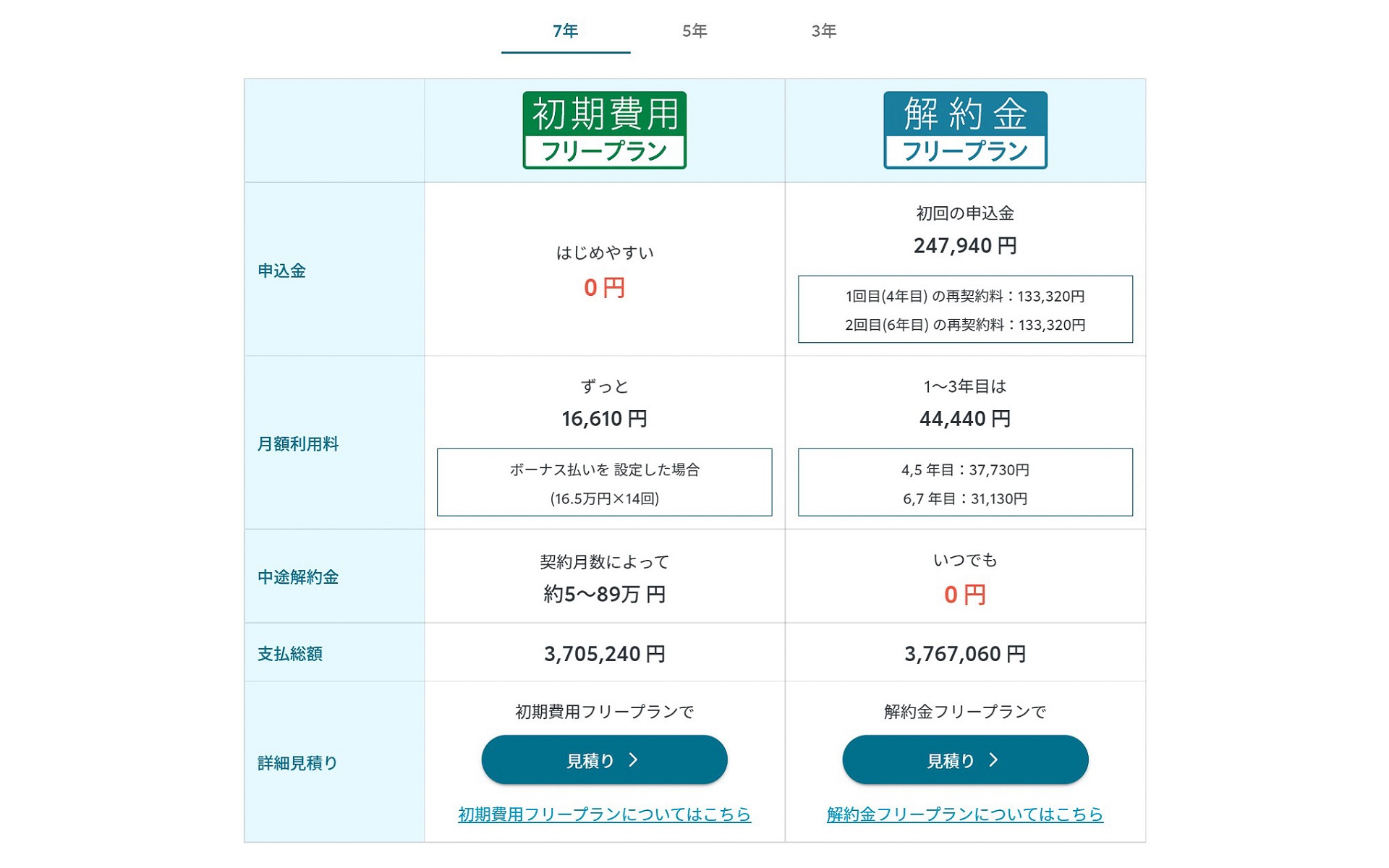Click the arrow icon inside the right 見積り button
The image size is (1389, 868).
pos(995,759)
